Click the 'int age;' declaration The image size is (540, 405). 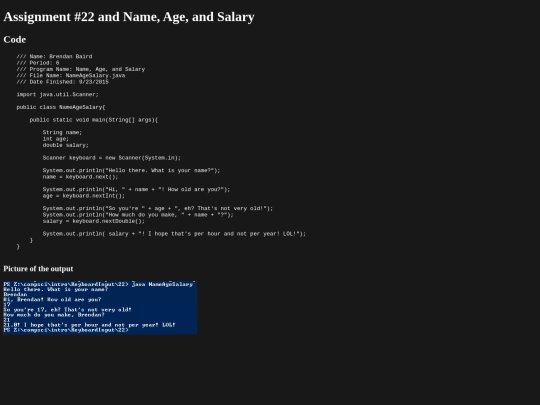pos(56,139)
